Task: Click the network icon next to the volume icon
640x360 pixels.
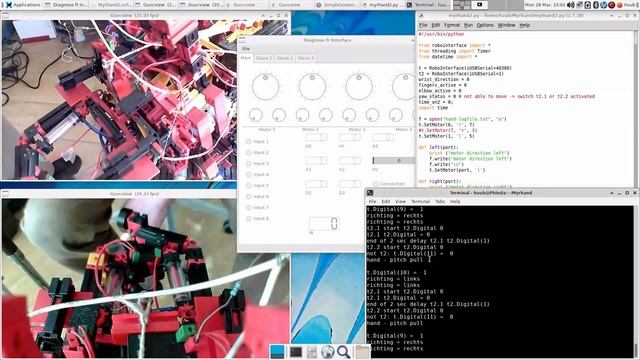Action: 579,5
